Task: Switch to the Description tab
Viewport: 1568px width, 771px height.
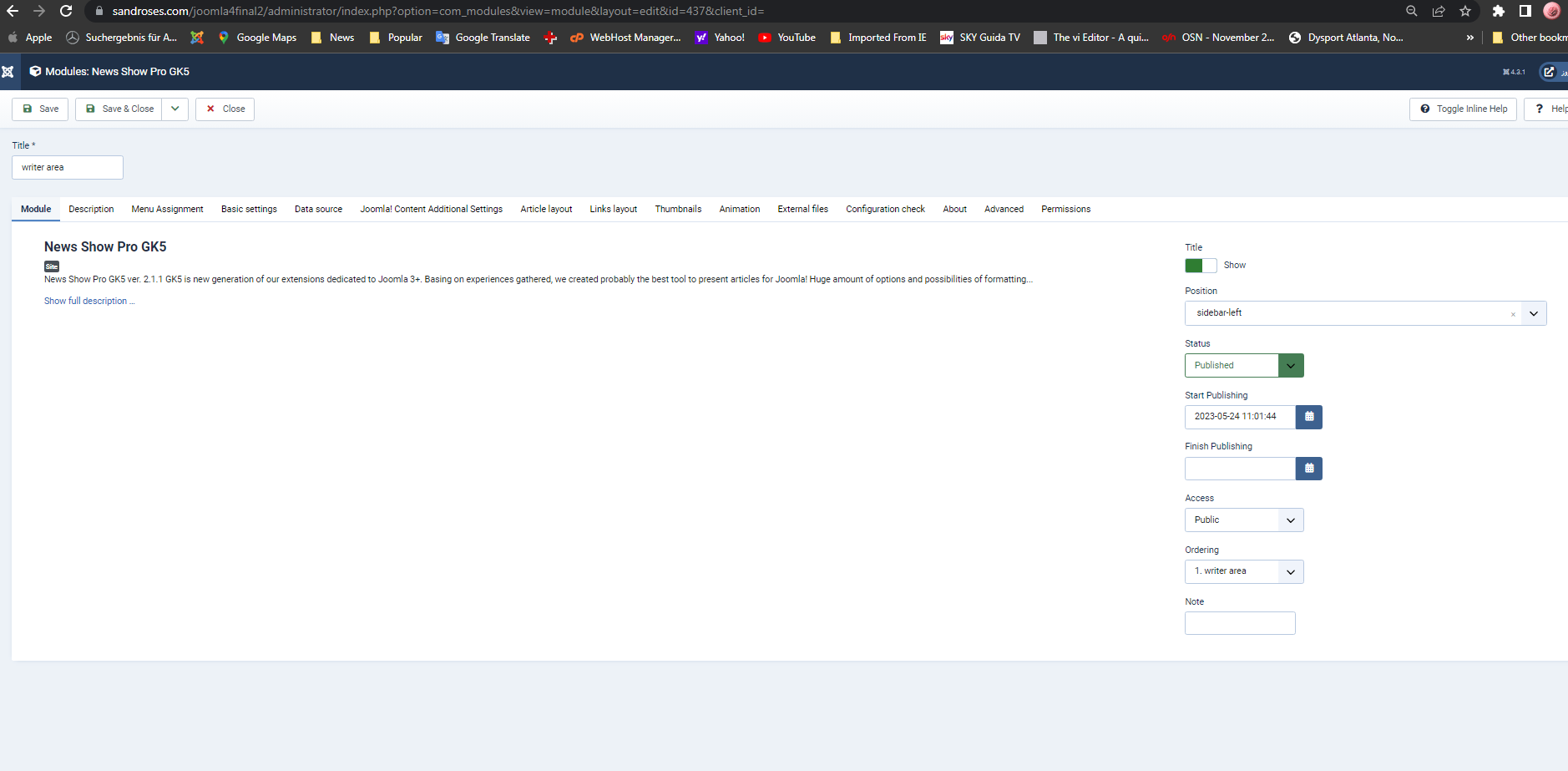Action: (x=91, y=210)
